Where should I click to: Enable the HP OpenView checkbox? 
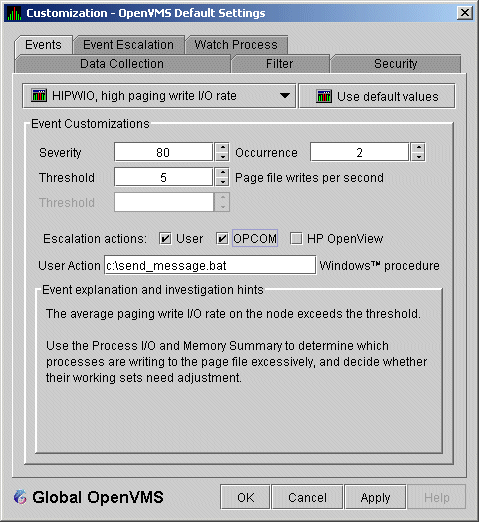click(296, 239)
